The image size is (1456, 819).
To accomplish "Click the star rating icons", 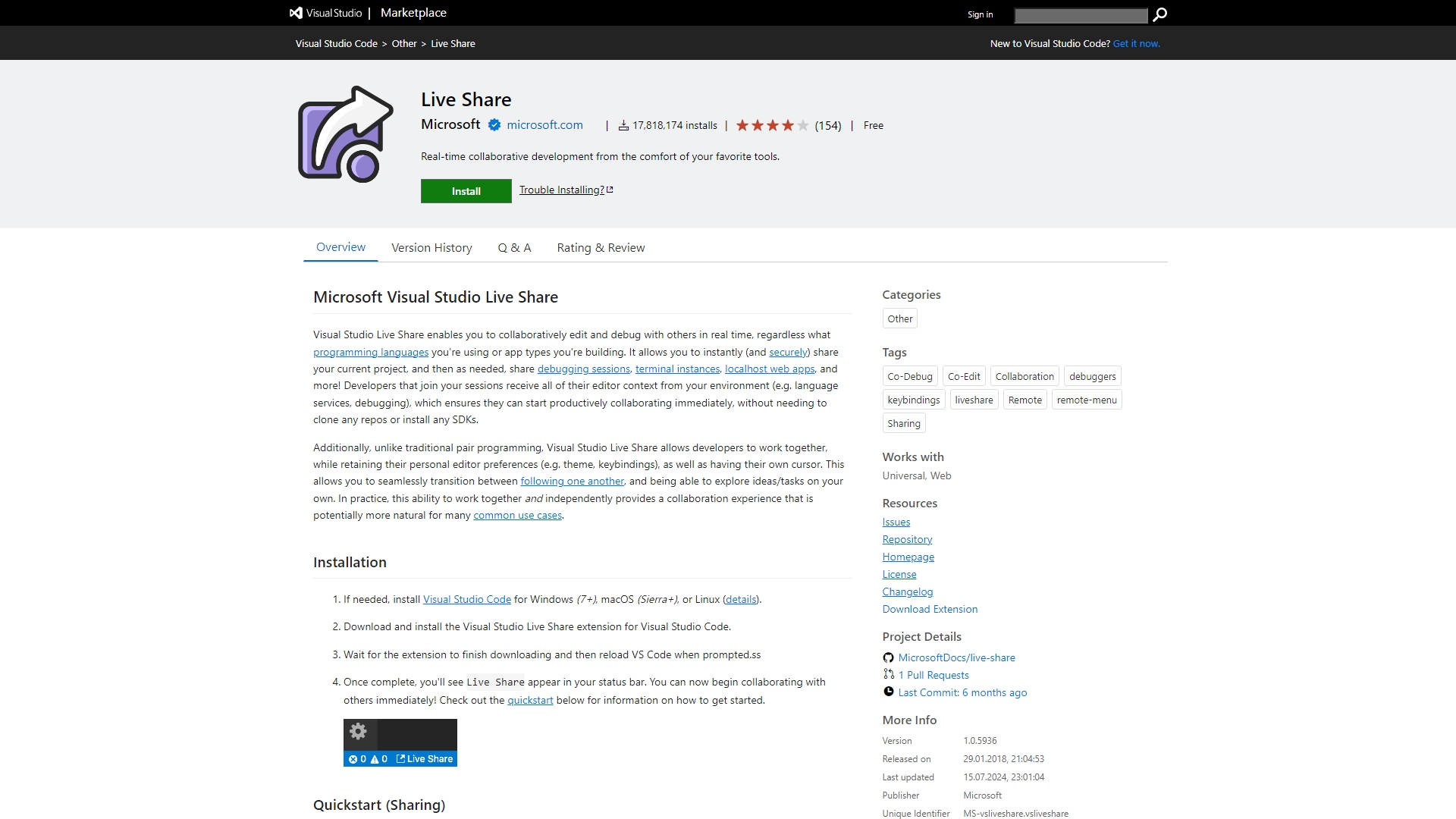I will point(772,125).
